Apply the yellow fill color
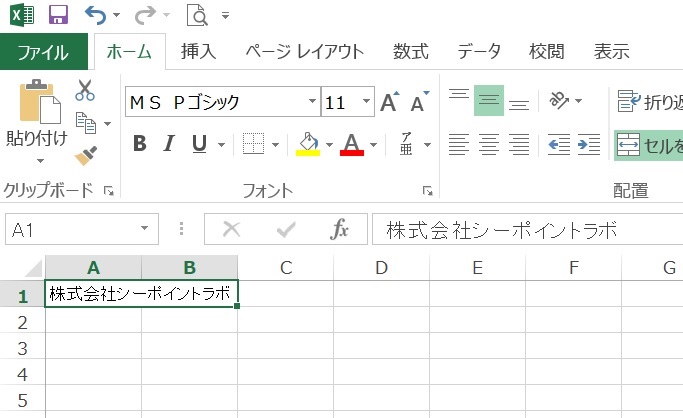 pyautogui.click(x=307, y=144)
